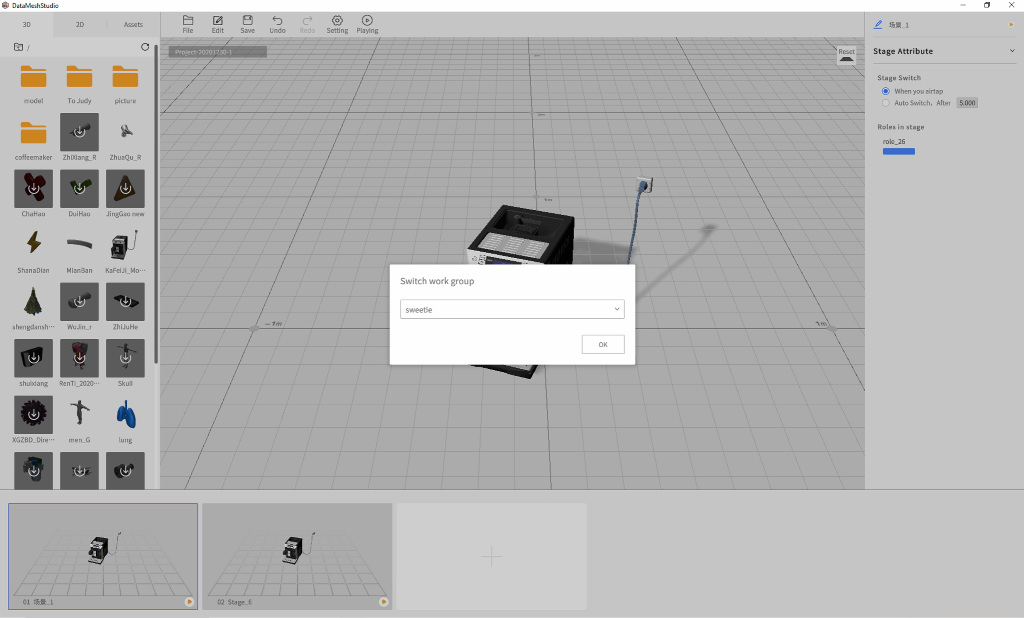Select the shengdanshu Christmas tree asset

click(x=33, y=306)
